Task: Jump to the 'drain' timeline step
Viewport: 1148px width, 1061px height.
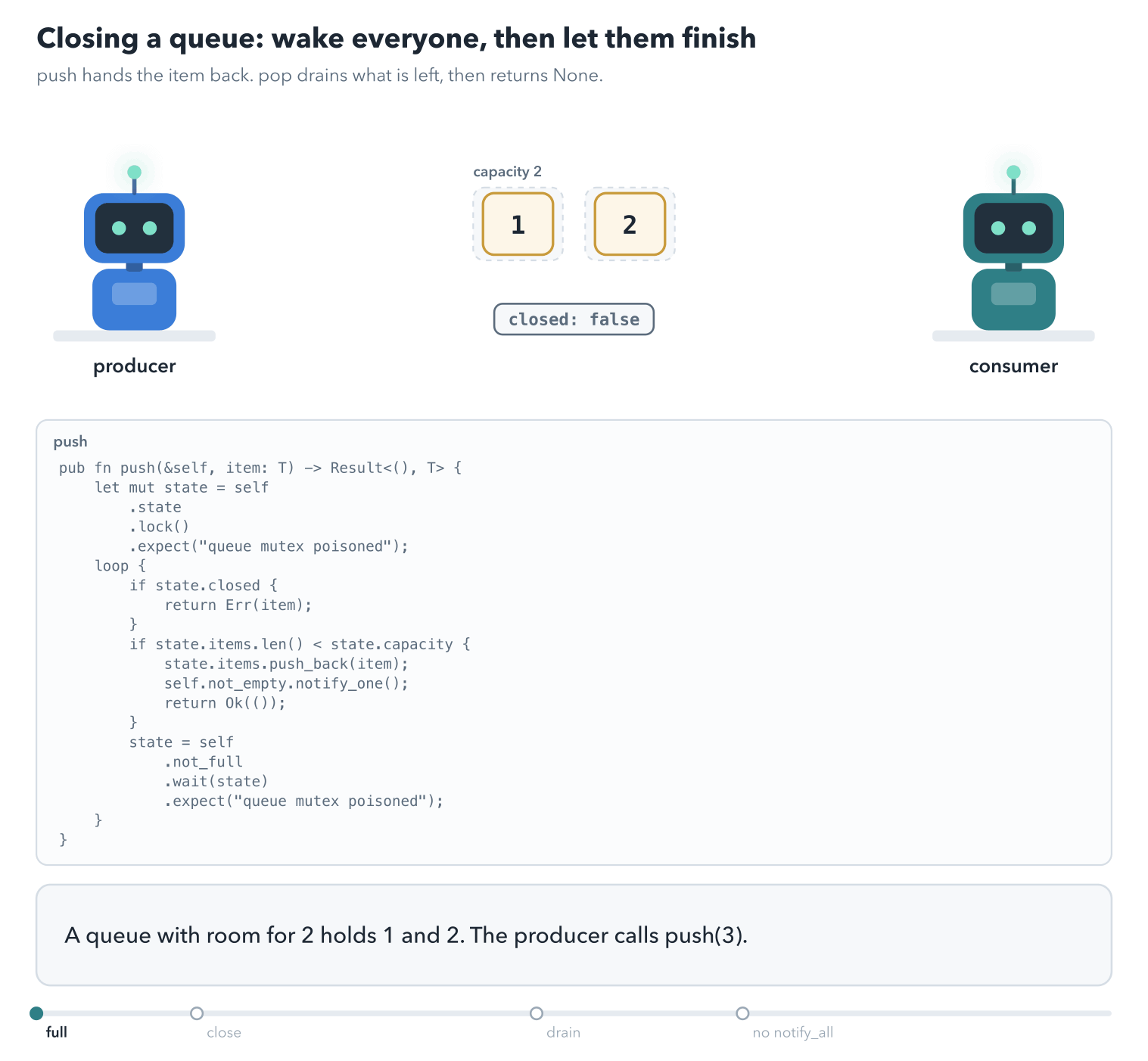Action: pyautogui.click(x=537, y=1013)
